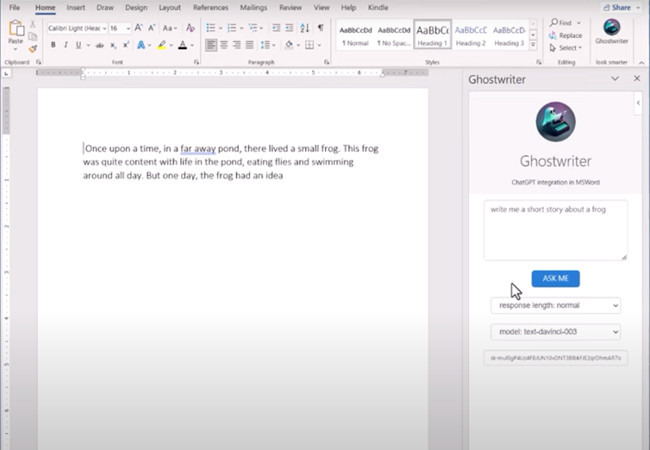The width and height of the screenshot is (650, 450).
Task: Justify text alignment
Action: coord(250,45)
